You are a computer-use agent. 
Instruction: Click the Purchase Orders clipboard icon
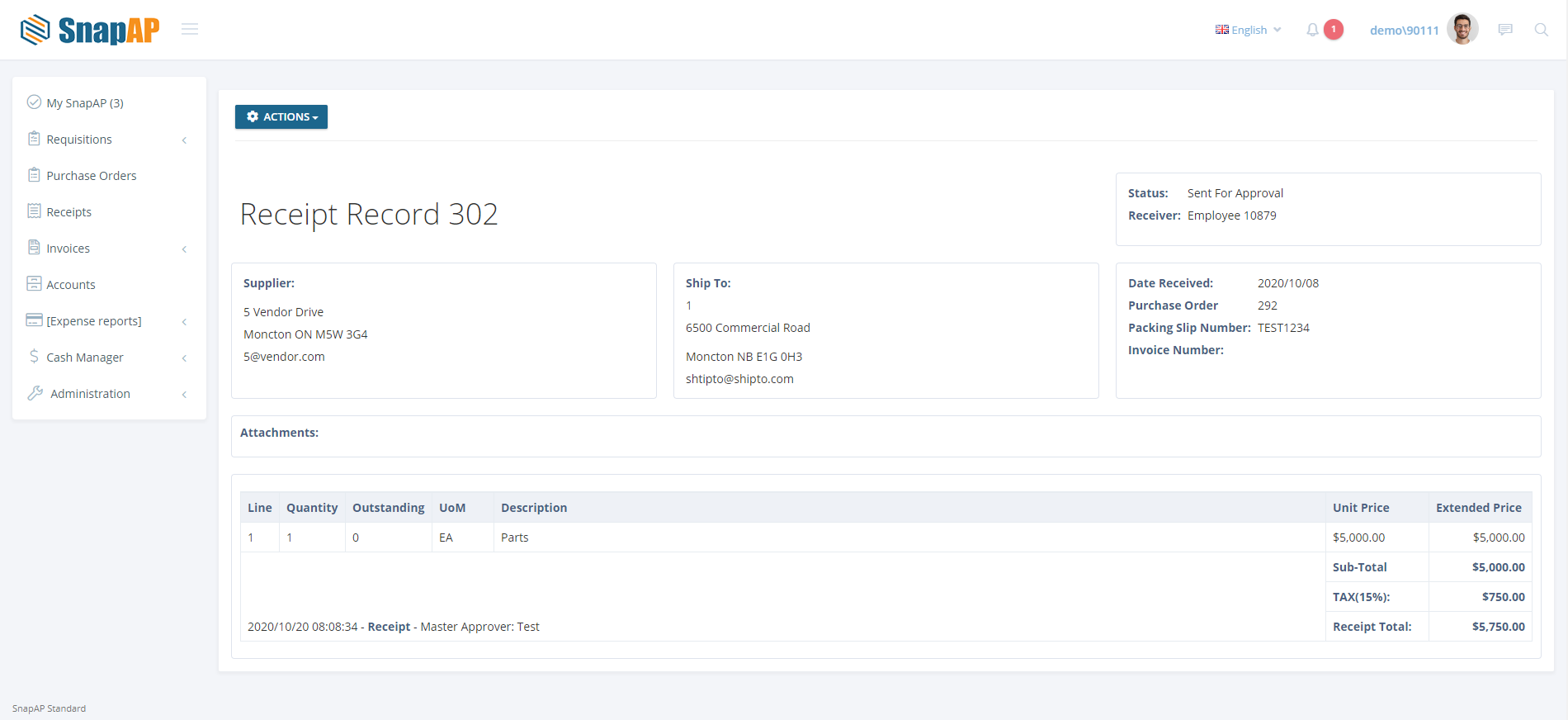pyautogui.click(x=34, y=175)
